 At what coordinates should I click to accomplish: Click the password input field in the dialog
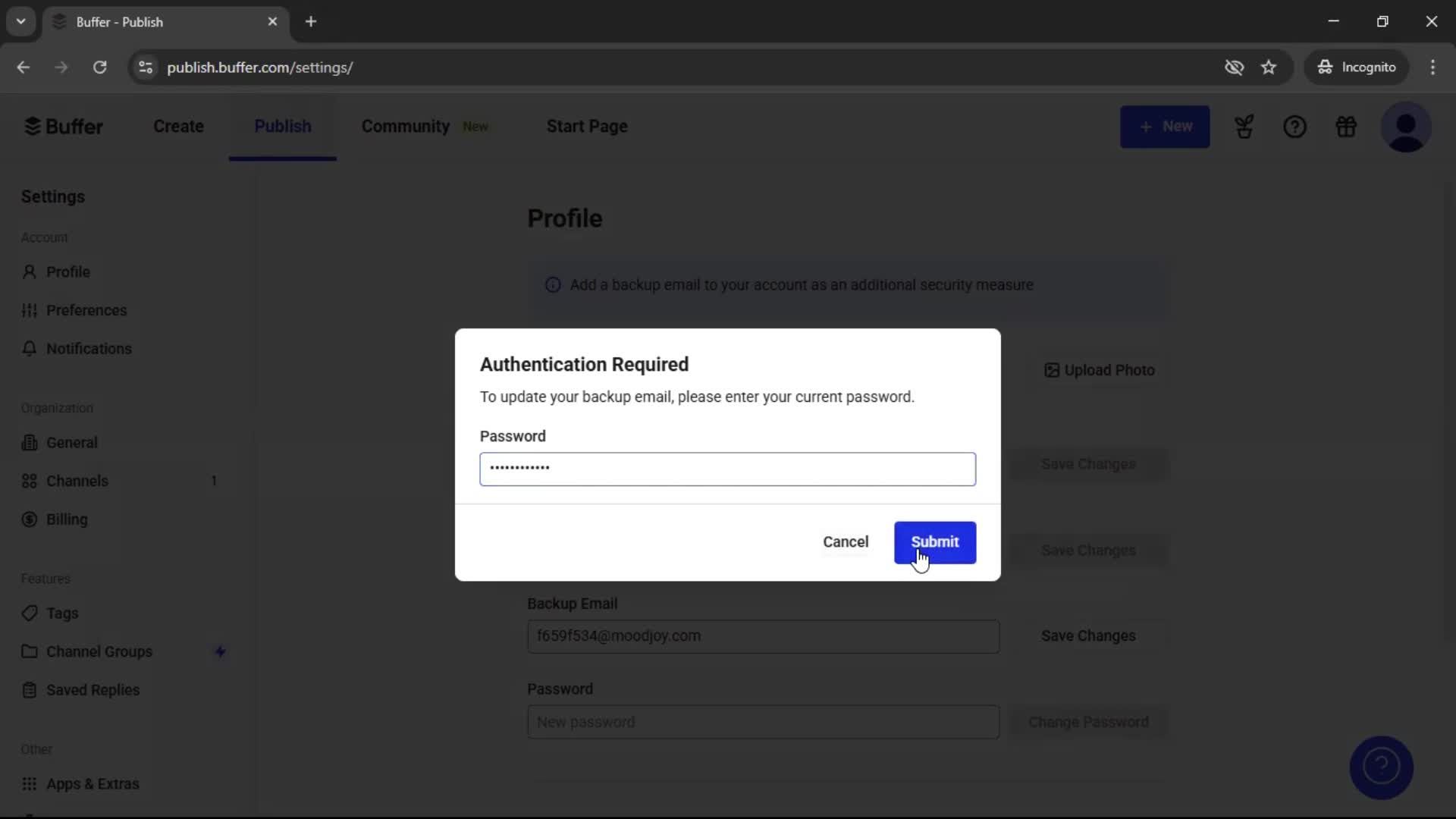click(727, 469)
